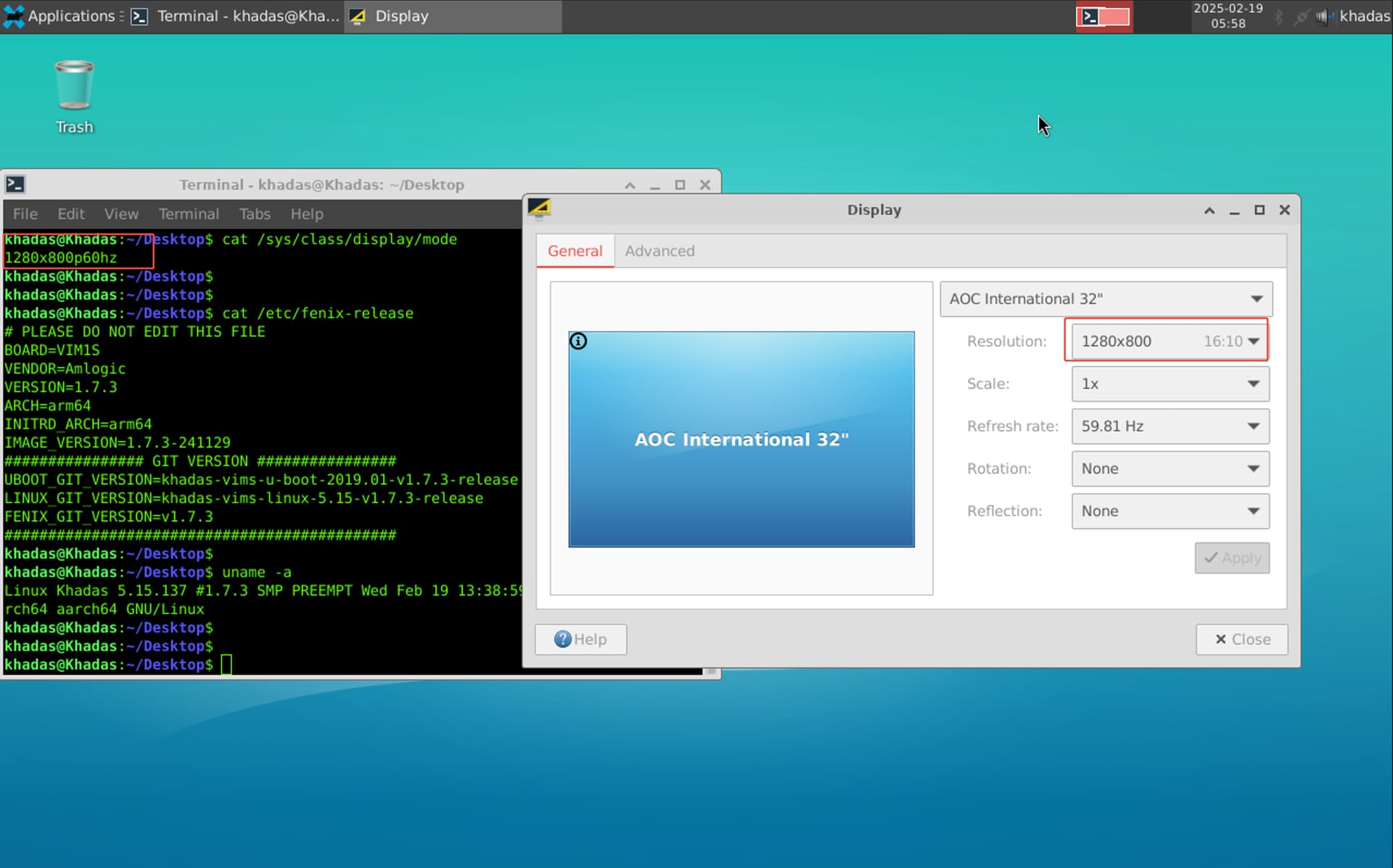Open the Rotation dropdown
The image size is (1393, 868).
[x=1170, y=468]
